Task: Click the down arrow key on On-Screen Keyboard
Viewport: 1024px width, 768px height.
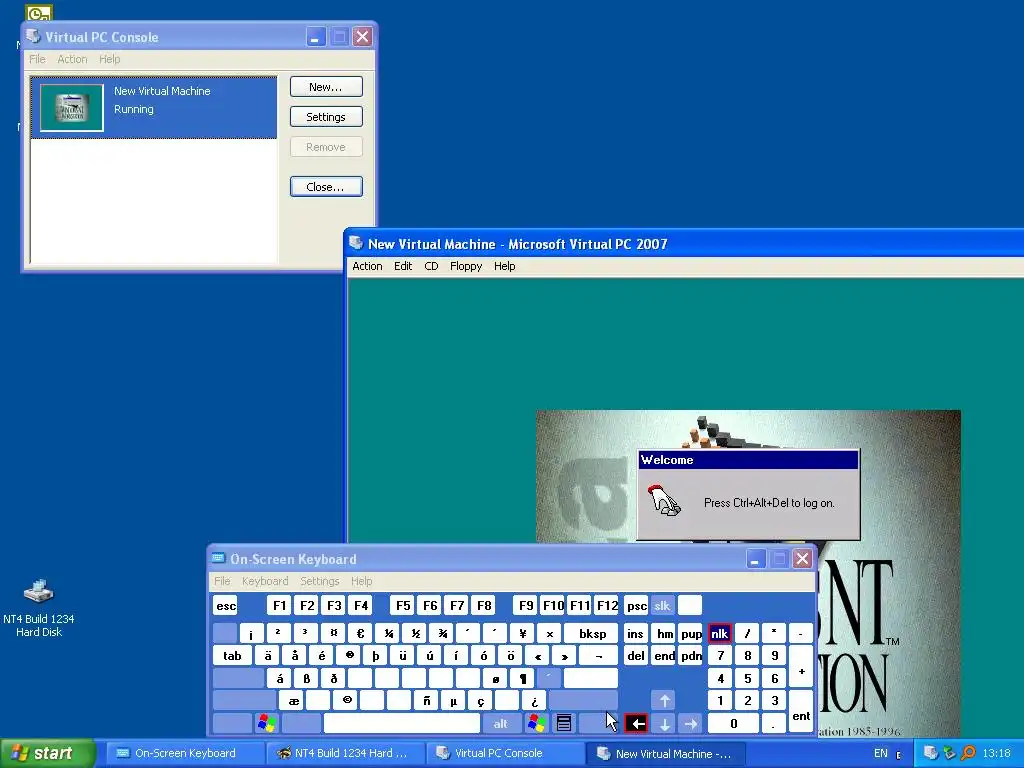Action: tap(664, 724)
